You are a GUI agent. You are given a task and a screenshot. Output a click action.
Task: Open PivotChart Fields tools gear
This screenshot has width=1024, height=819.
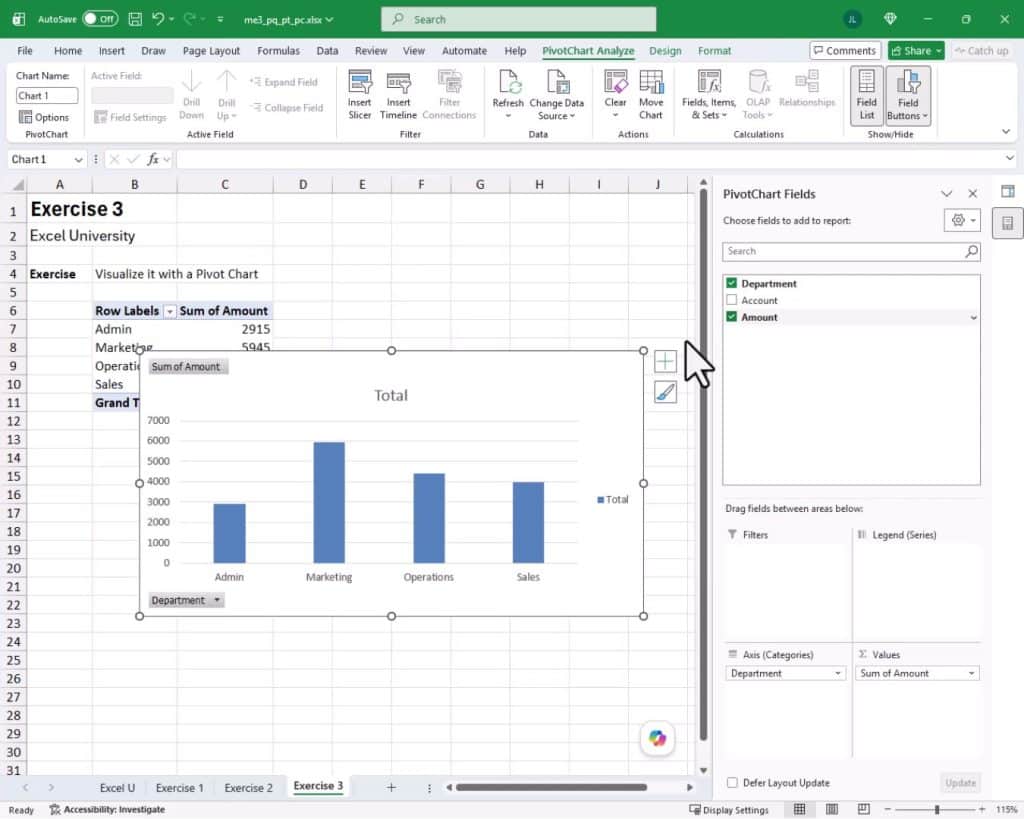click(962, 221)
